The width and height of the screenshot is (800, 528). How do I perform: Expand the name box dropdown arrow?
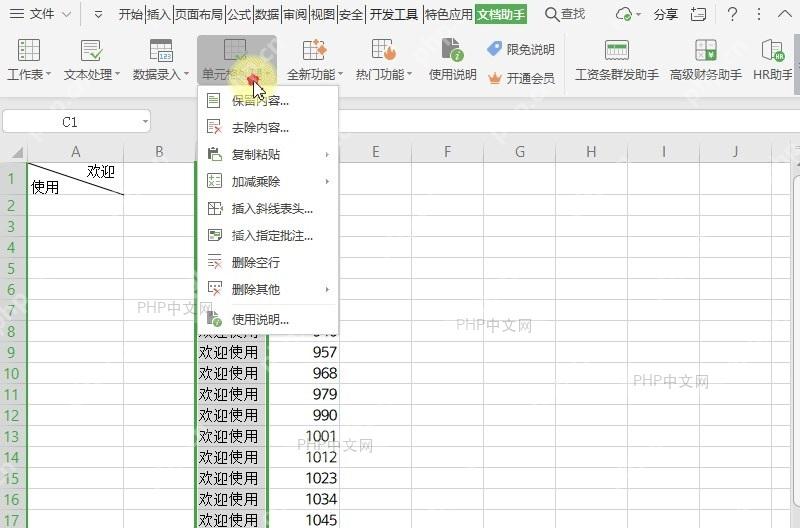145,122
